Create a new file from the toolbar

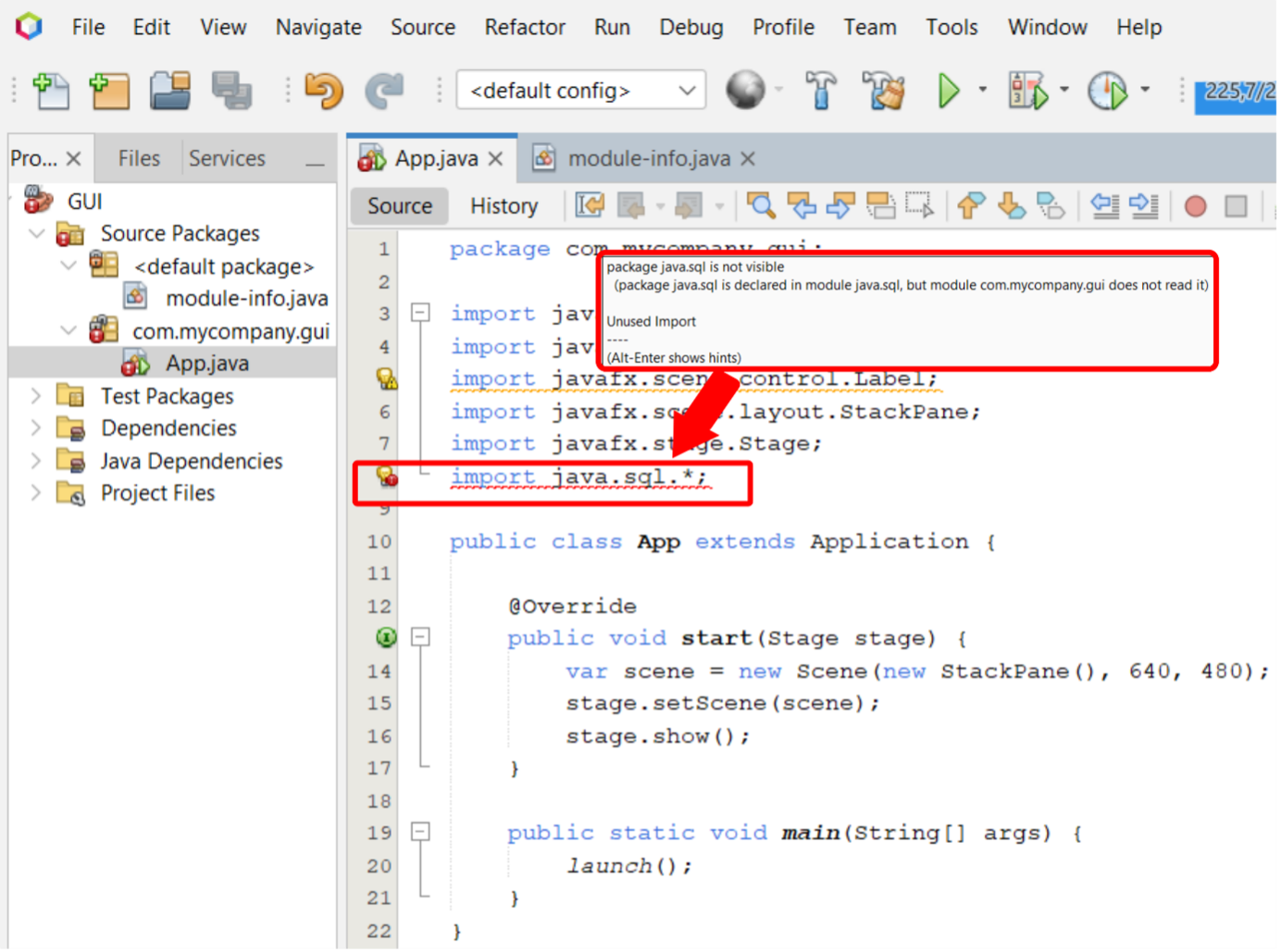click(52, 91)
